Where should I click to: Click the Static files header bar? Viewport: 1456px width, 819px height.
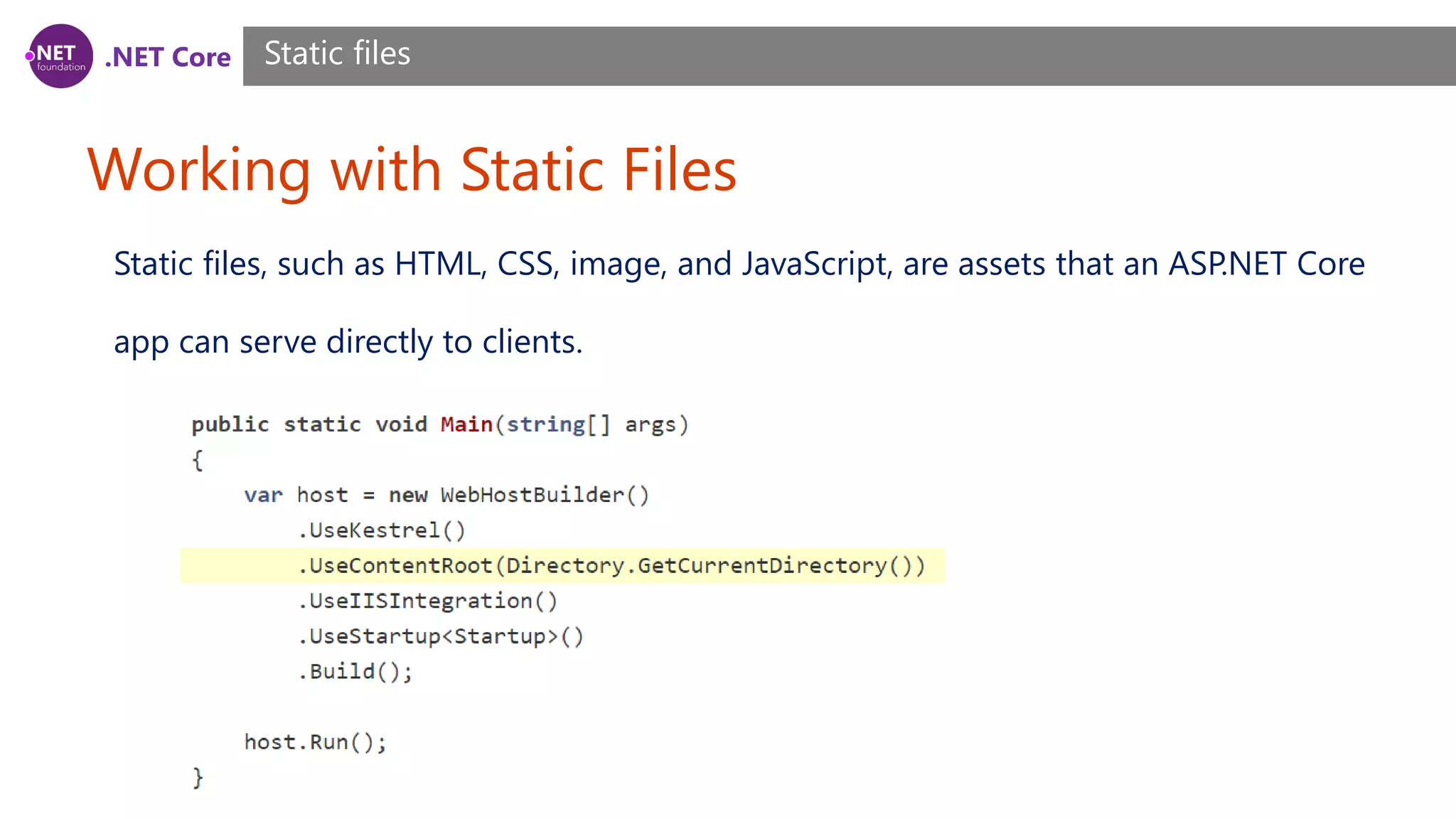(x=849, y=56)
